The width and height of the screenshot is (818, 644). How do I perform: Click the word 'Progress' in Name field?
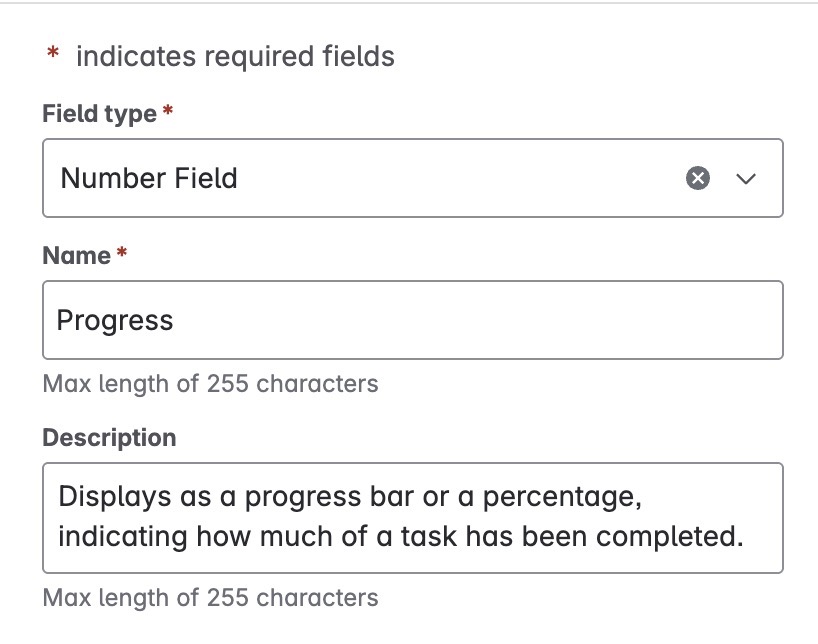click(x=115, y=320)
